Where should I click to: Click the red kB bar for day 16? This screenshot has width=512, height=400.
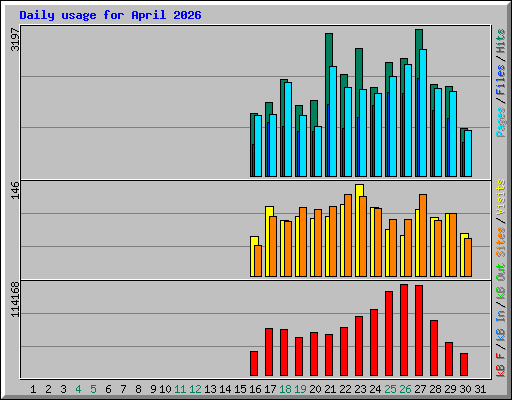254,363
